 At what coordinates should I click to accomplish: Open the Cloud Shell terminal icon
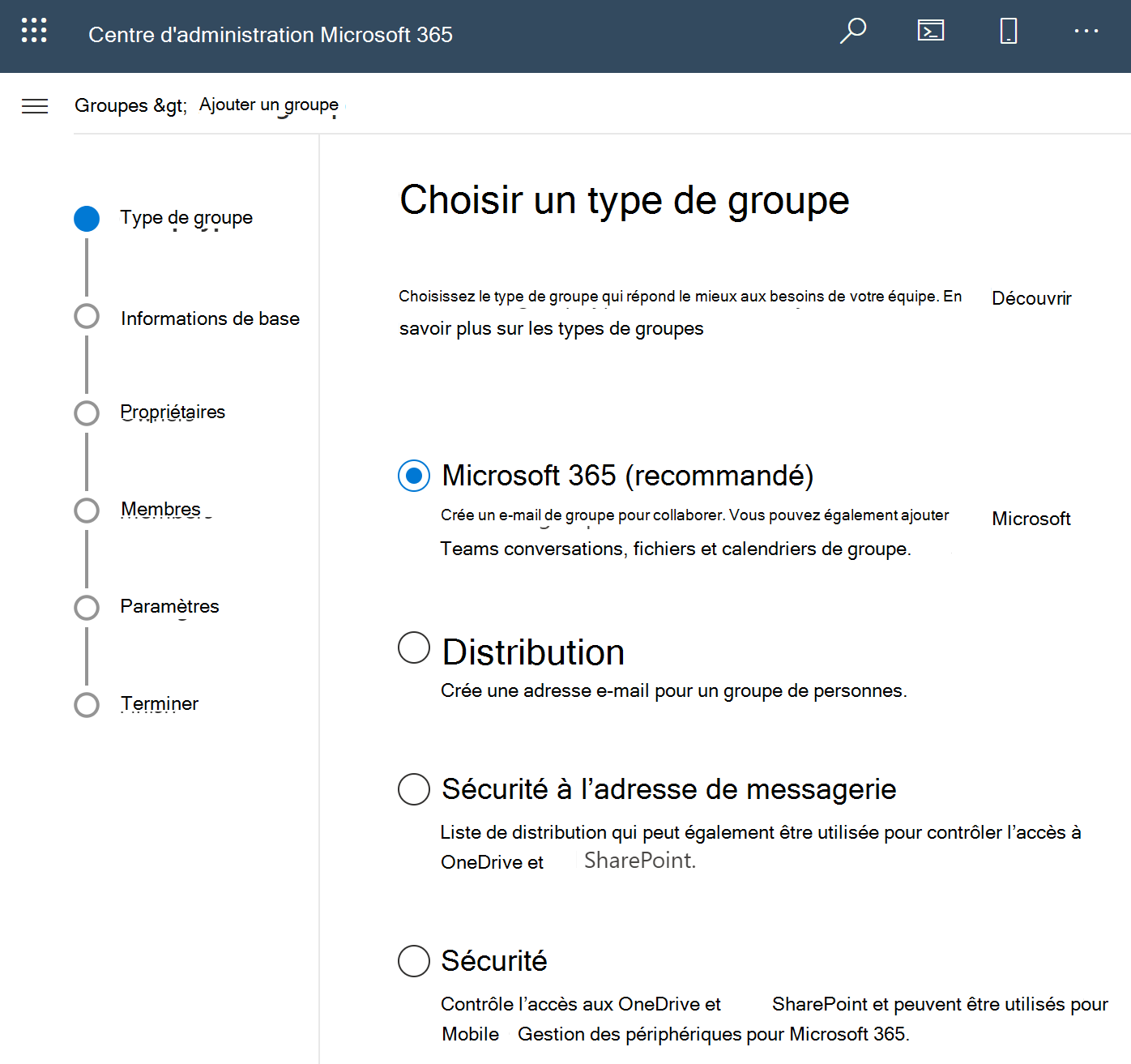[x=931, y=31]
